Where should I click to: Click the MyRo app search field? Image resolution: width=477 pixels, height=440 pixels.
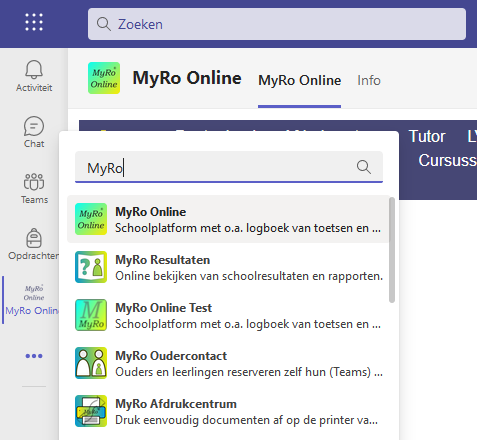pyautogui.click(x=229, y=167)
